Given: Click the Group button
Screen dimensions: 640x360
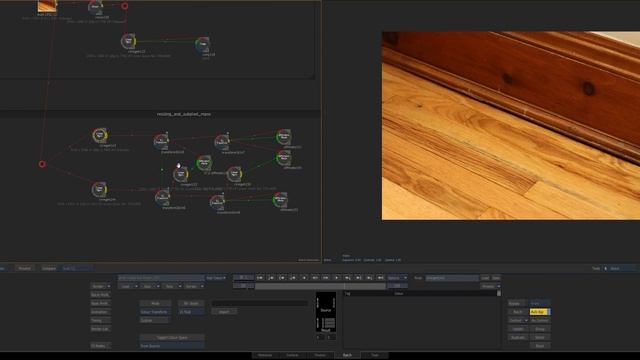Looking at the screenshot, I should click(x=540, y=329).
